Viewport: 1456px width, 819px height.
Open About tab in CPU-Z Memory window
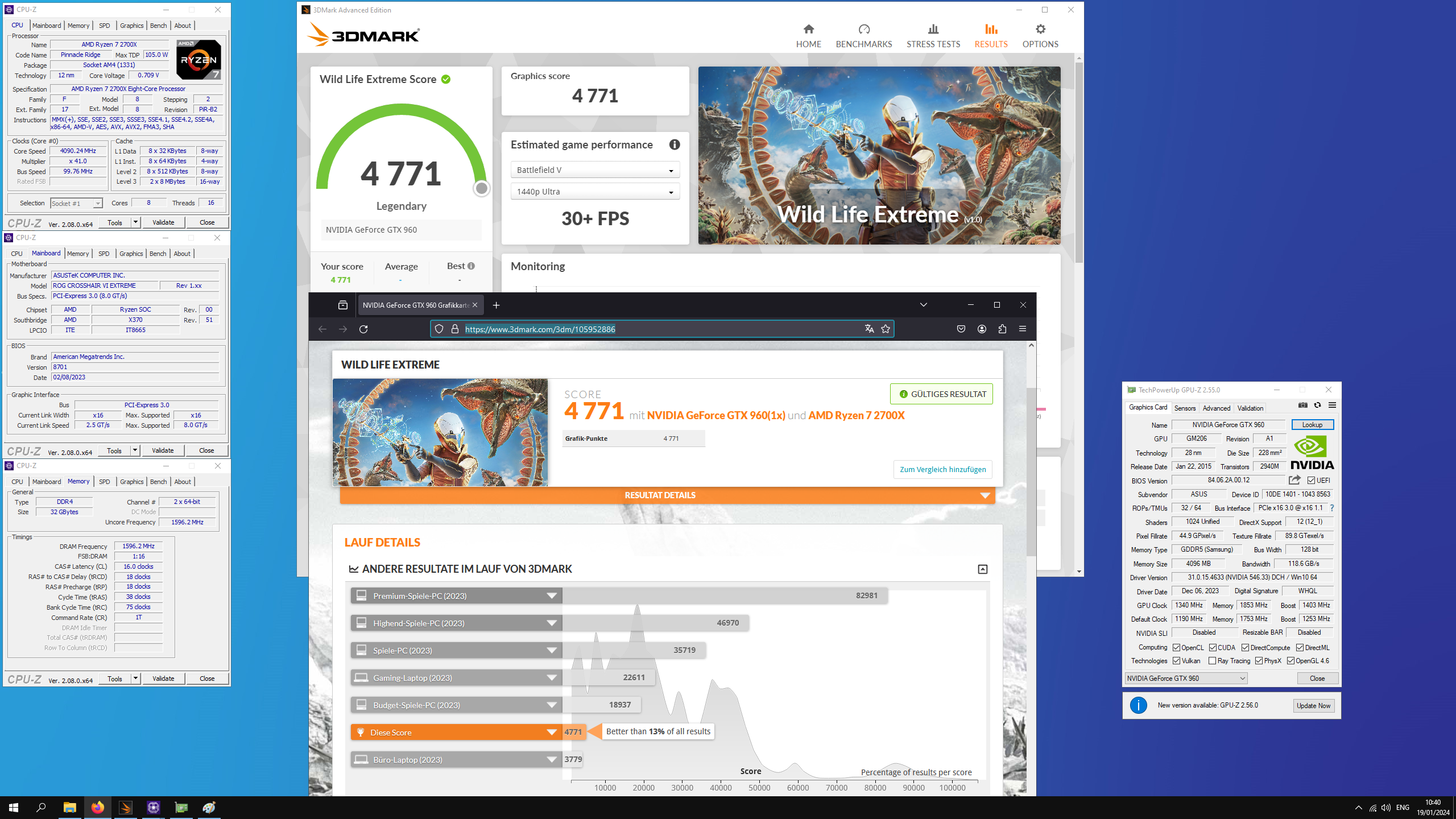coord(182,482)
